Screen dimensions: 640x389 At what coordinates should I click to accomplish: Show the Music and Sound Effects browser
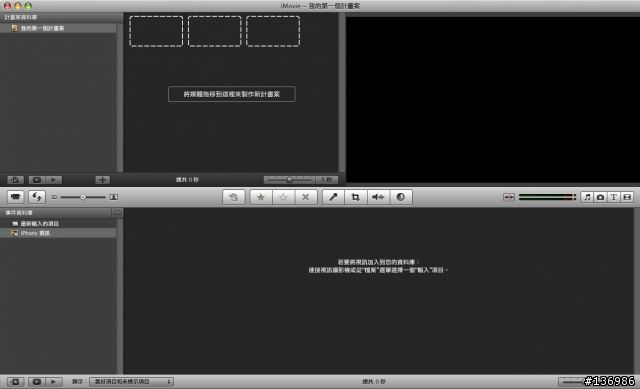click(587, 197)
